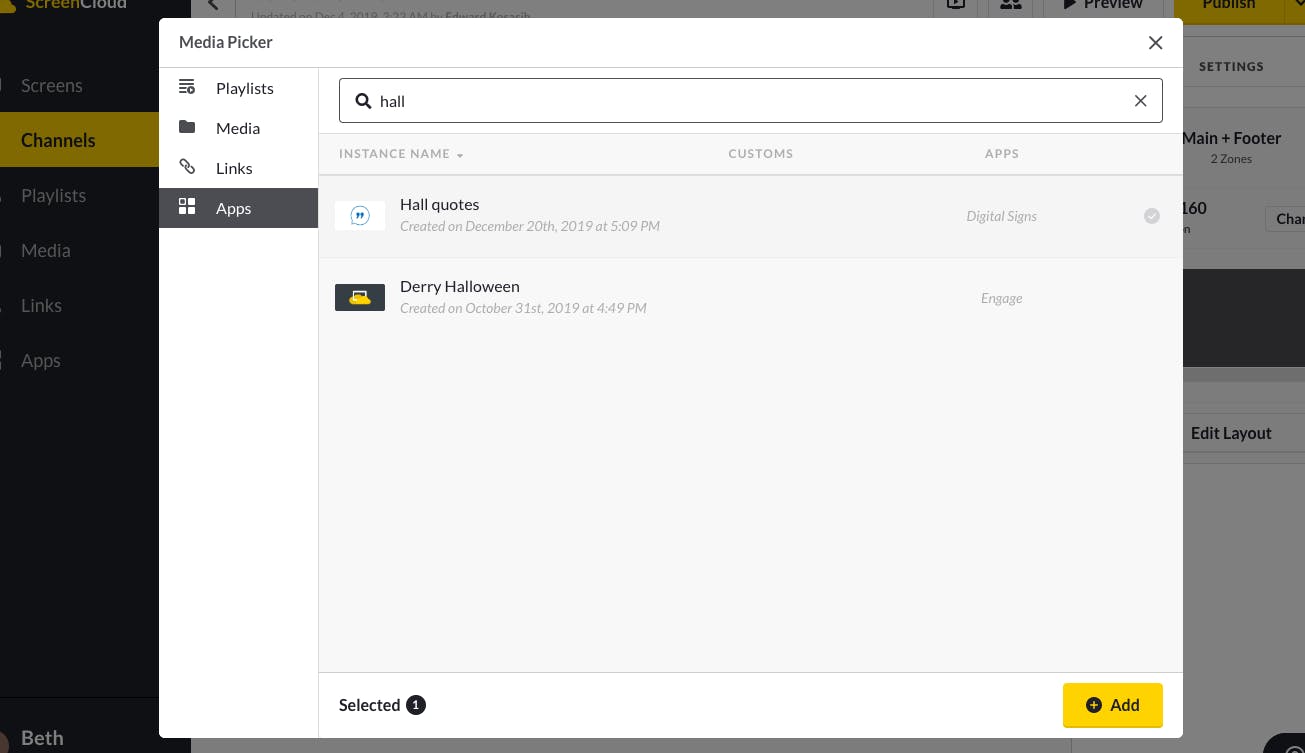Click the "Engage" app label
The height and width of the screenshot is (753, 1305).
[x=1001, y=298]
